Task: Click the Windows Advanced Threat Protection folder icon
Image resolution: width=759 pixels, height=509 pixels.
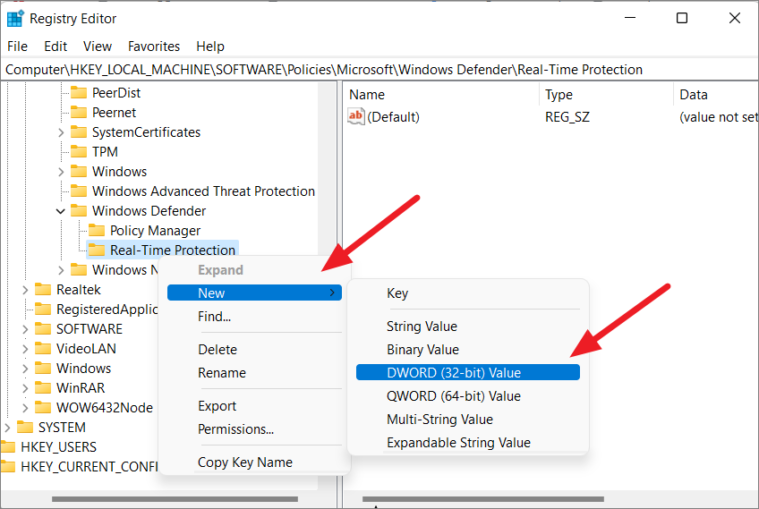Action: 78,191
